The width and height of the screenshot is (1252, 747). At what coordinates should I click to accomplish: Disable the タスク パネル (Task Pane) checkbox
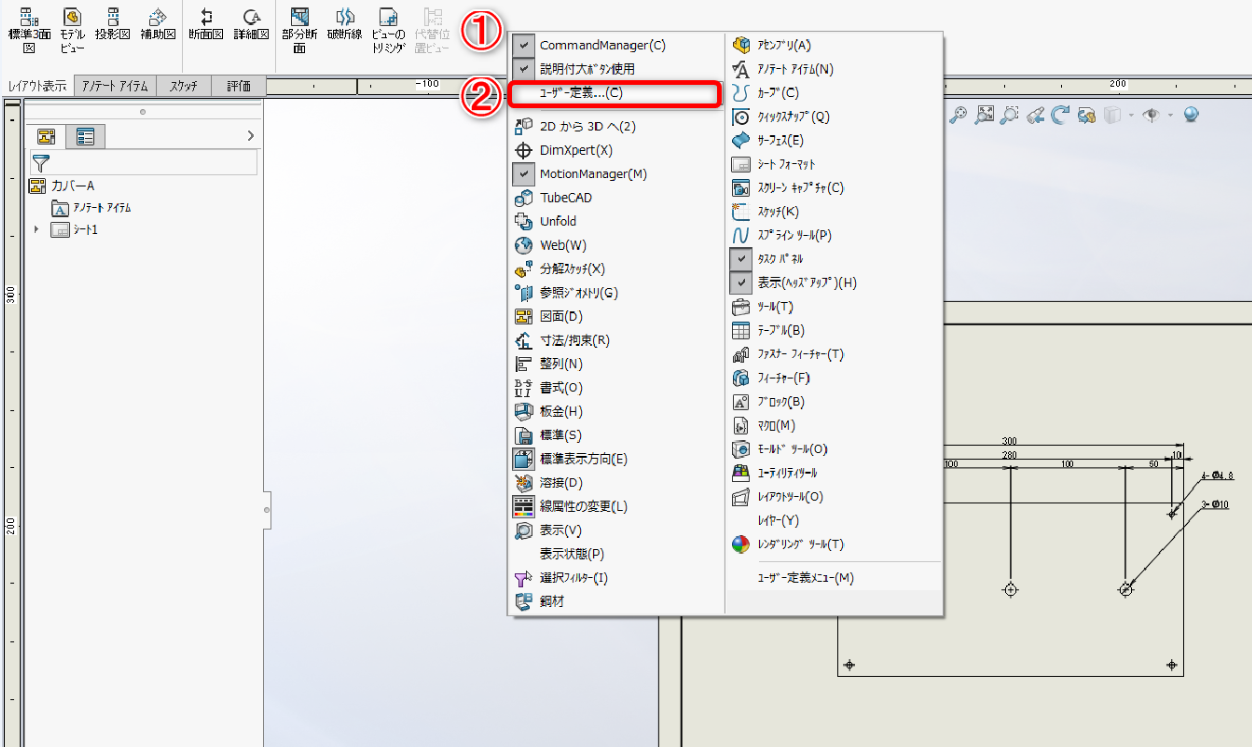779,259
